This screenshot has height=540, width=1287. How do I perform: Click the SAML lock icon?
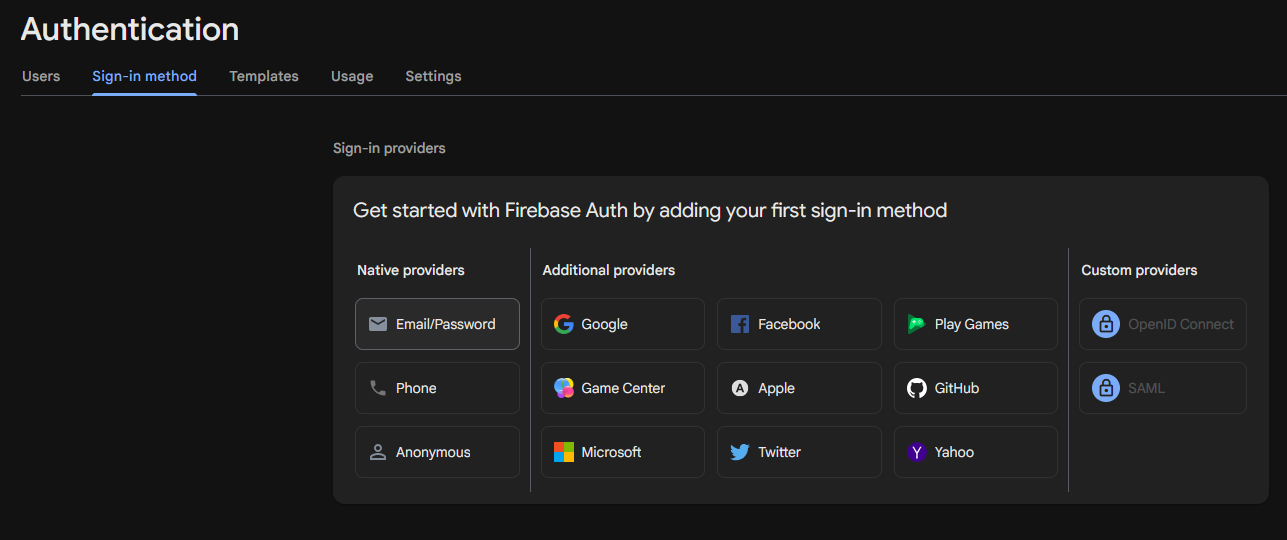(1105, 388)
